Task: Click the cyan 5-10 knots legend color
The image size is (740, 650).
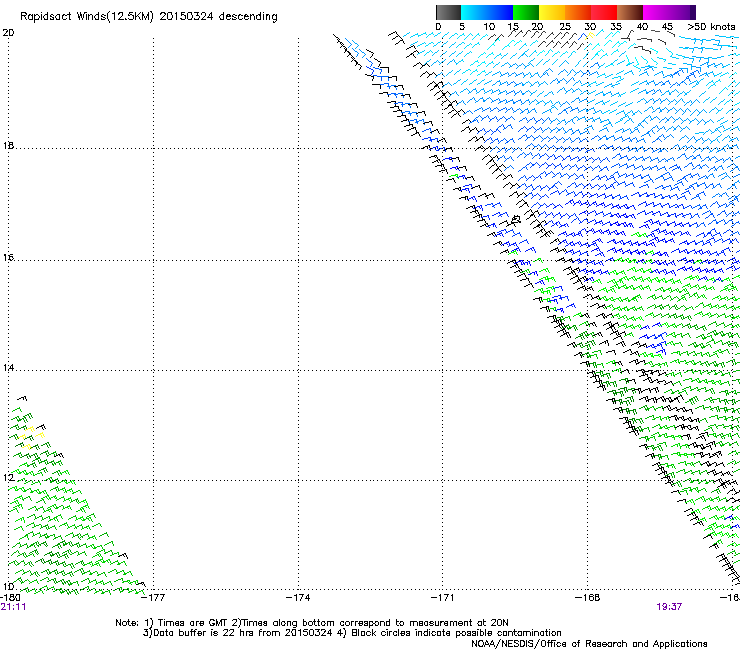Action: point(474,12)
